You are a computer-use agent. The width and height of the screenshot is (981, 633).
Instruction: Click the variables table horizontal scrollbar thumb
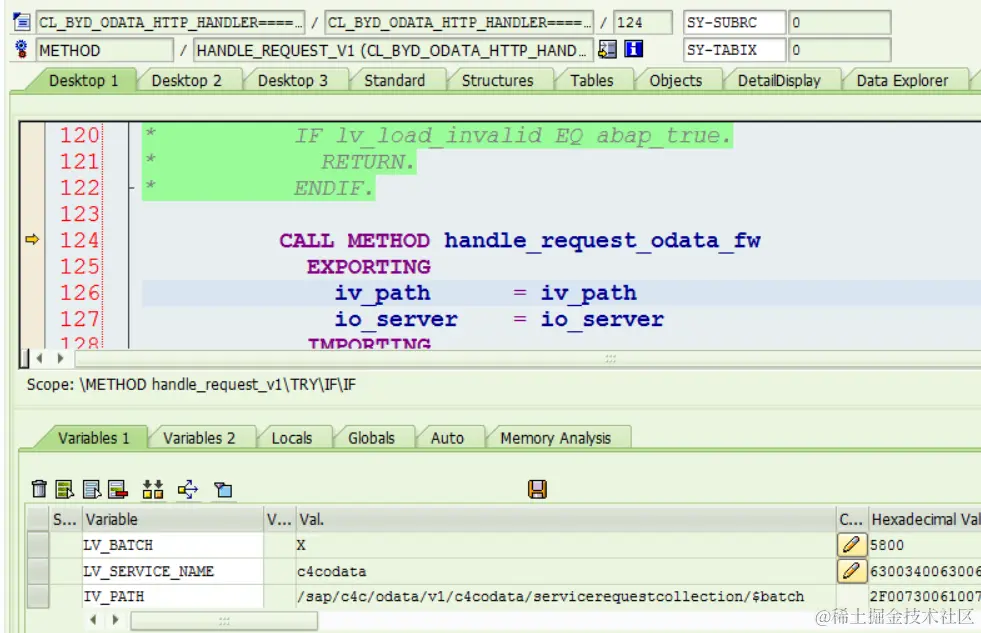coord(223,620)
